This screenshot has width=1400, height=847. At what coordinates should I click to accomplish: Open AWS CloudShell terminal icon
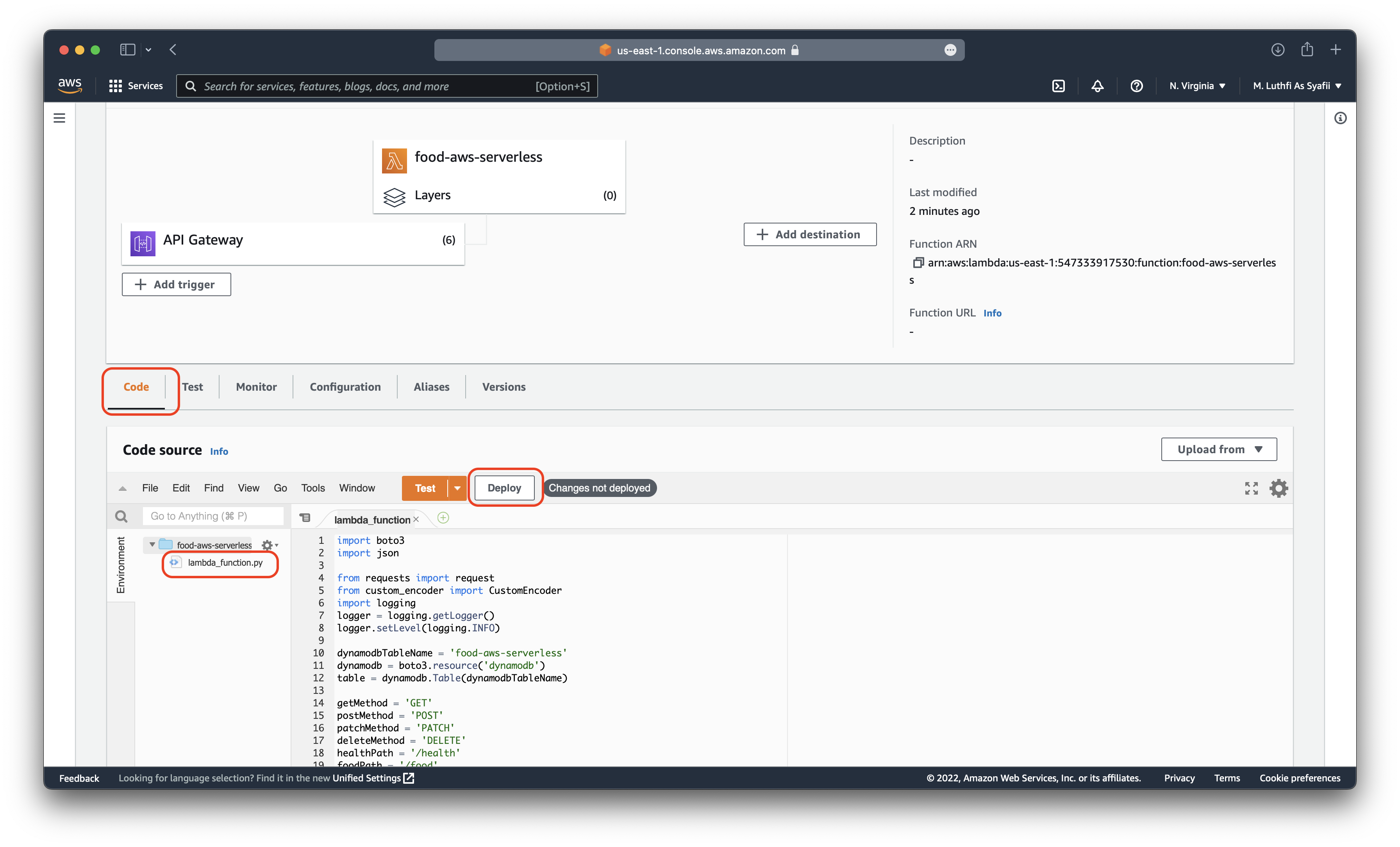pos(1058,86)
